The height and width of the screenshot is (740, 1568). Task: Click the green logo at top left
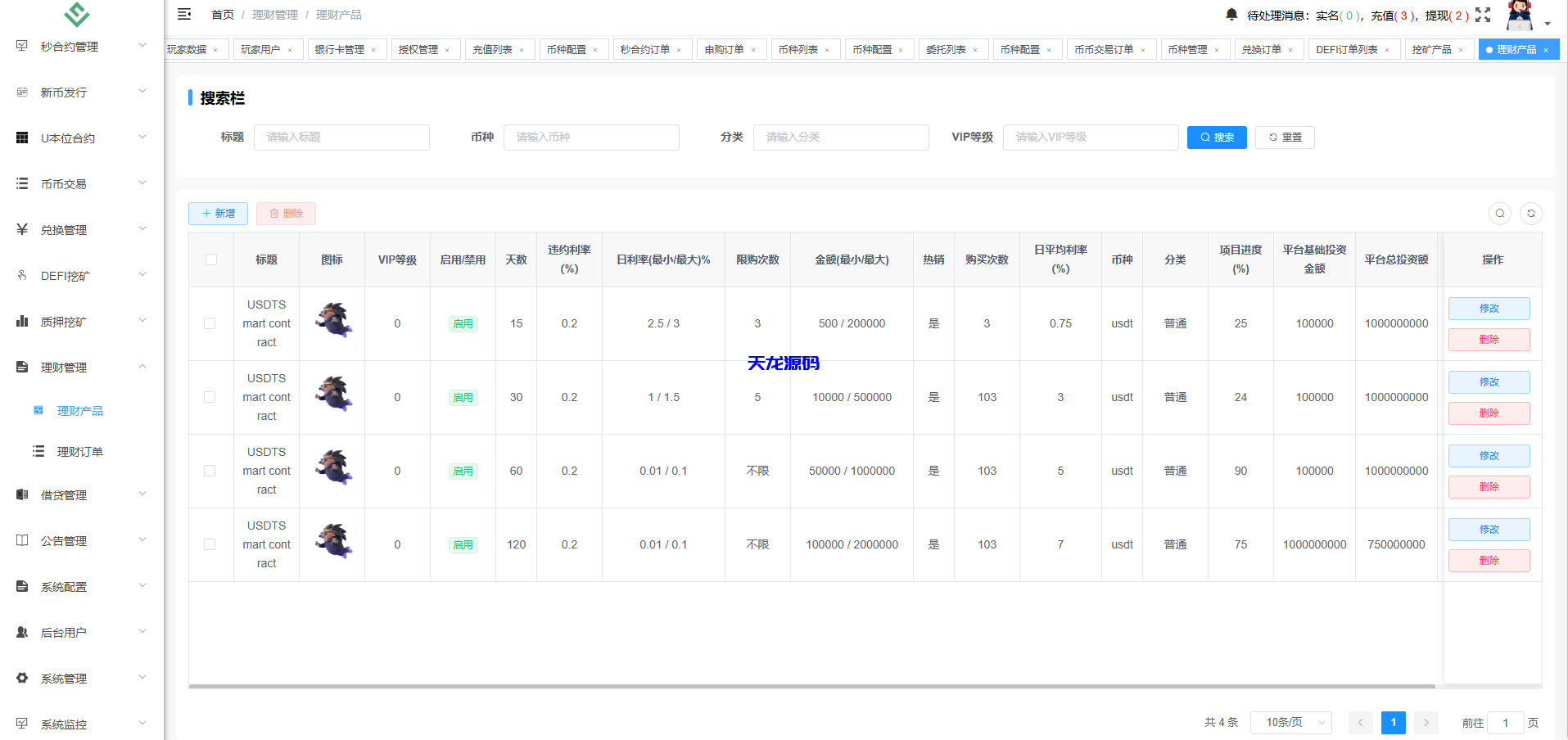78,16
